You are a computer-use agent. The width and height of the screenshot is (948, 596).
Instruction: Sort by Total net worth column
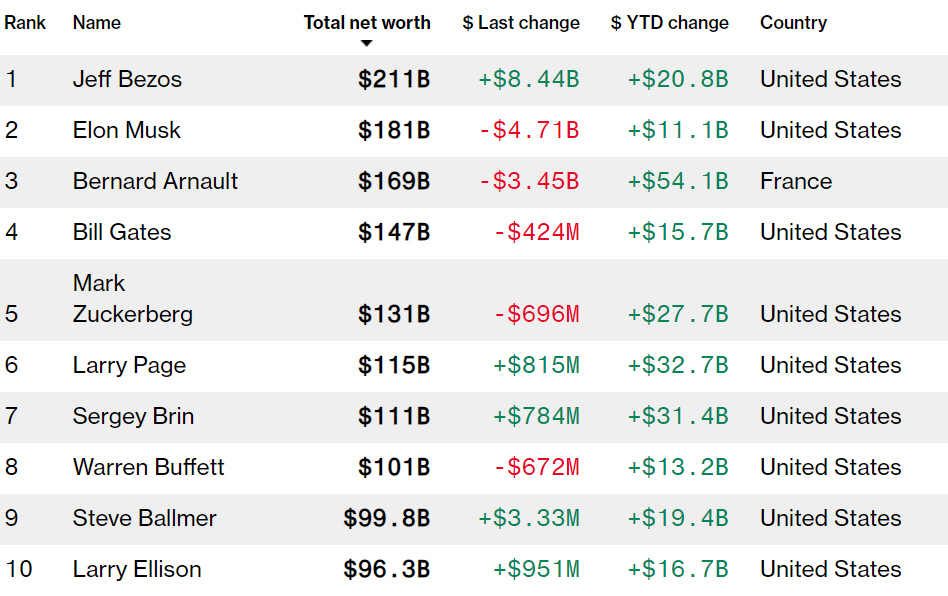point(367,22)
